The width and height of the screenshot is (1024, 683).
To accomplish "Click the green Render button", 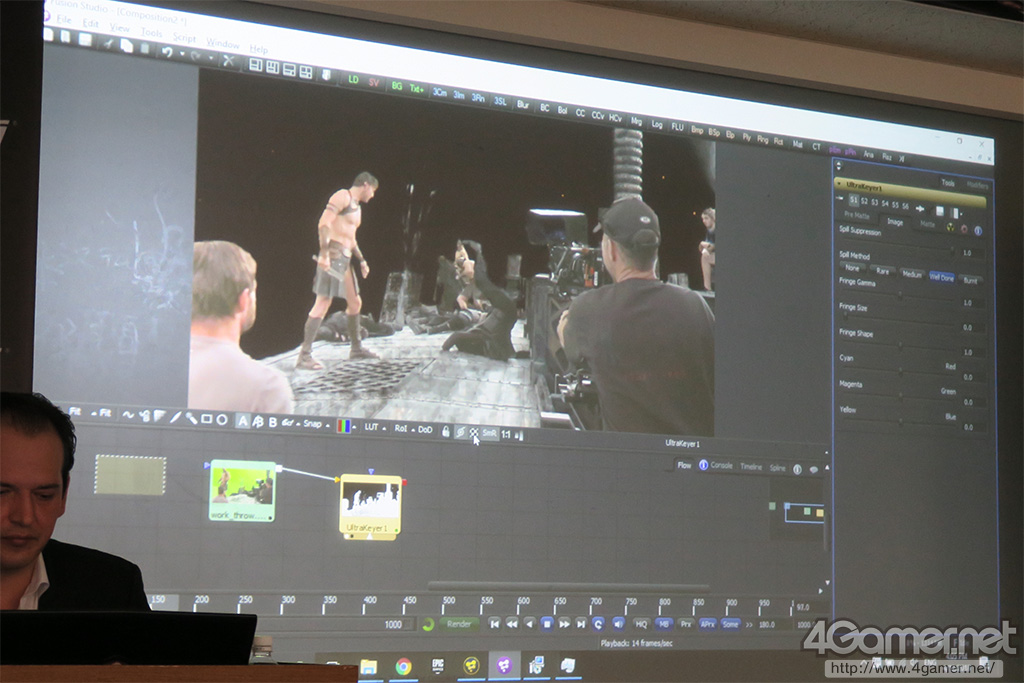I will [458, 624].
